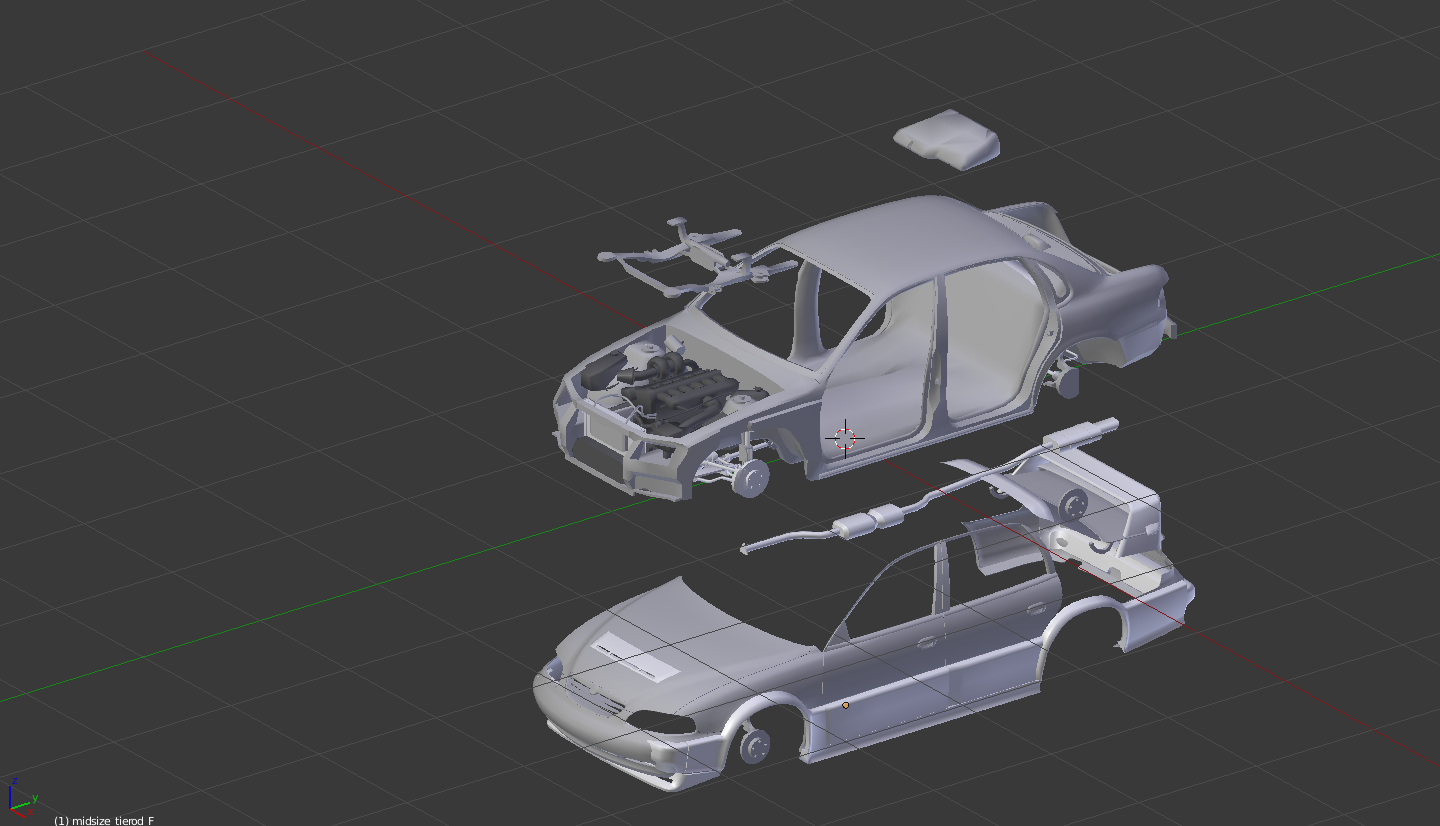Click the orange object origin dot
This screenshot has width=1440, height=826.
(x=845, y=705)
